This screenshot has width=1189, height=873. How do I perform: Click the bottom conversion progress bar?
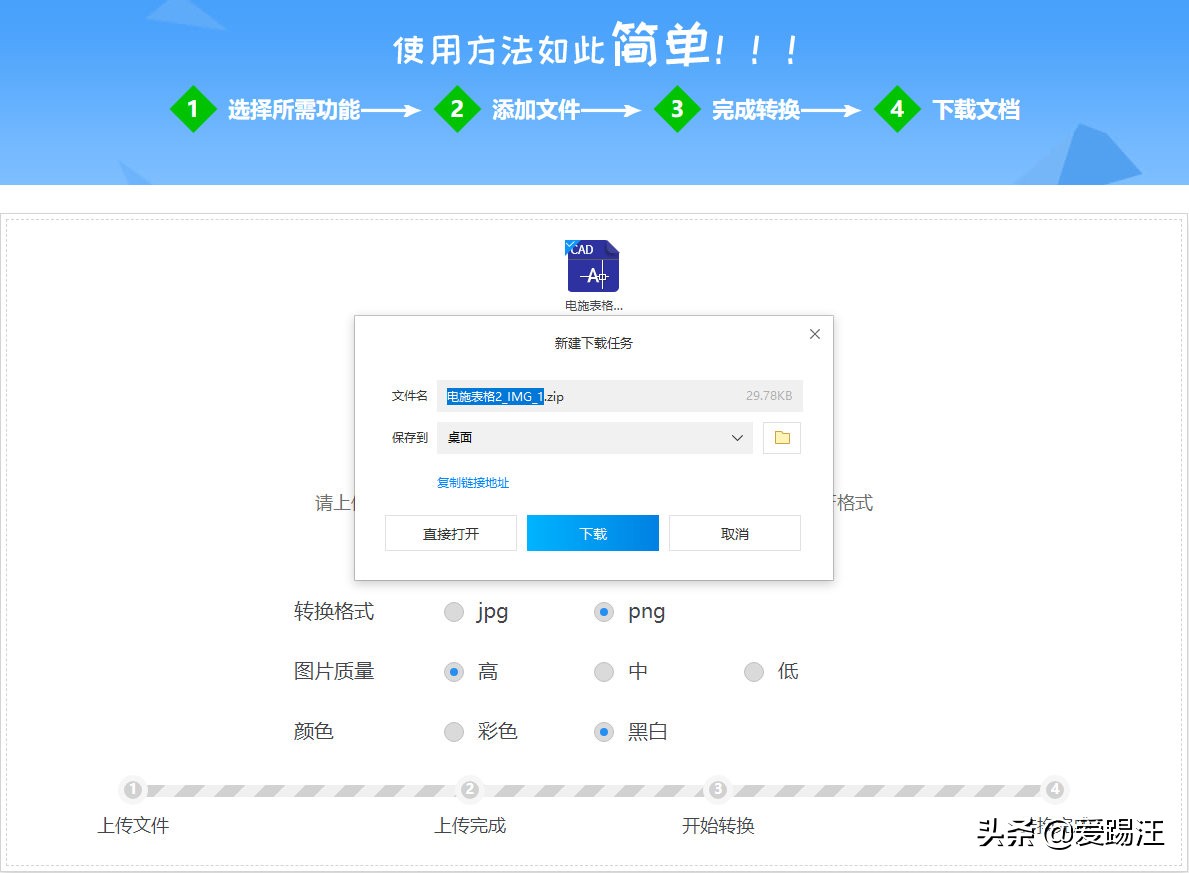pyautogui.click(x=594, y=789)
